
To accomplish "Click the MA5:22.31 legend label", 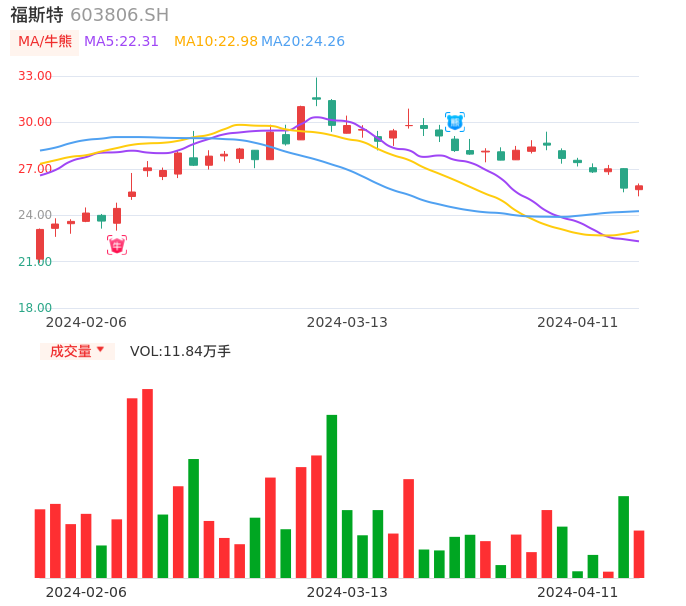I will (121, 42).
